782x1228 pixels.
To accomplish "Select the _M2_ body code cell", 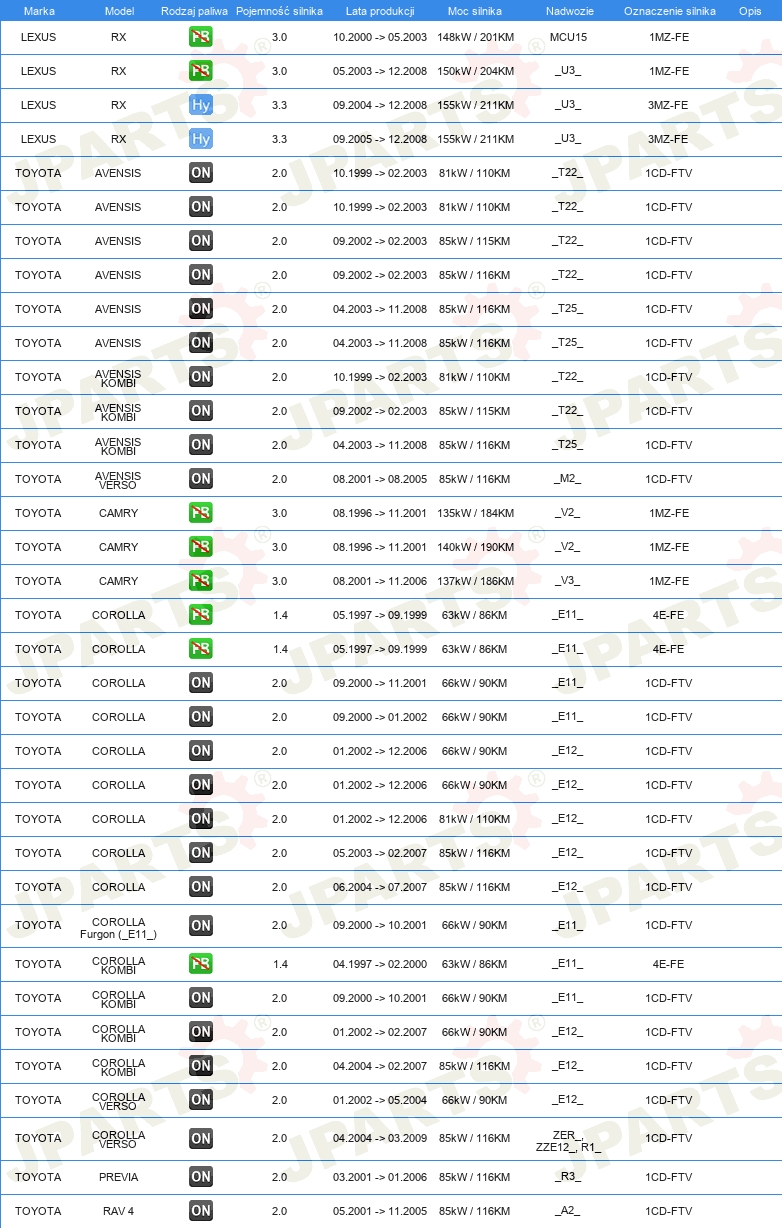I will click(568, 479).
